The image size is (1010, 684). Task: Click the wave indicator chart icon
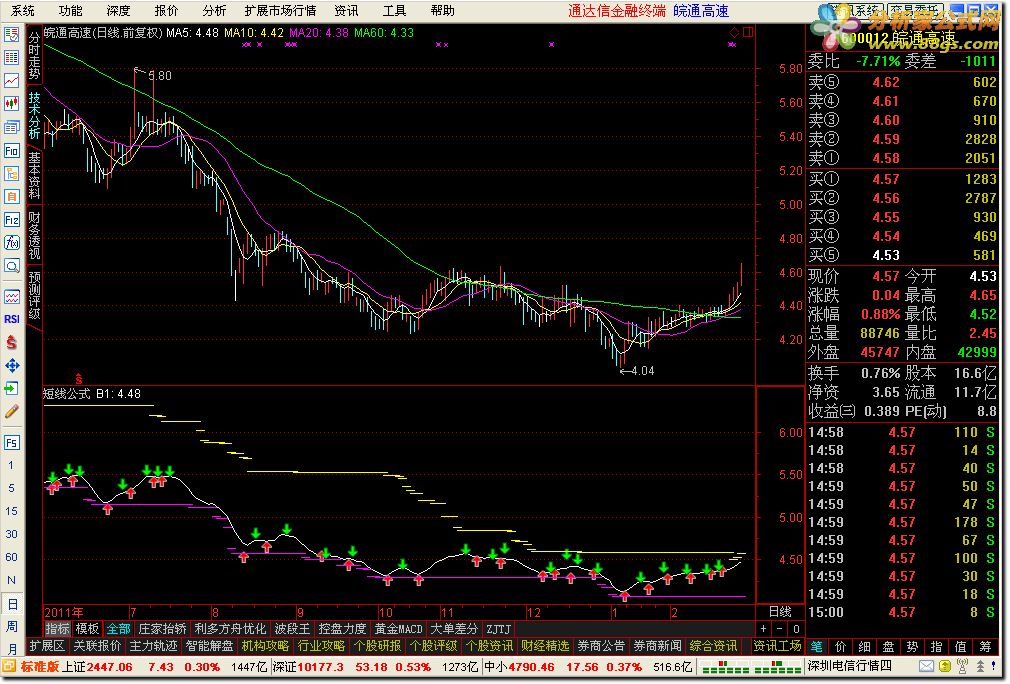point(12,297)
